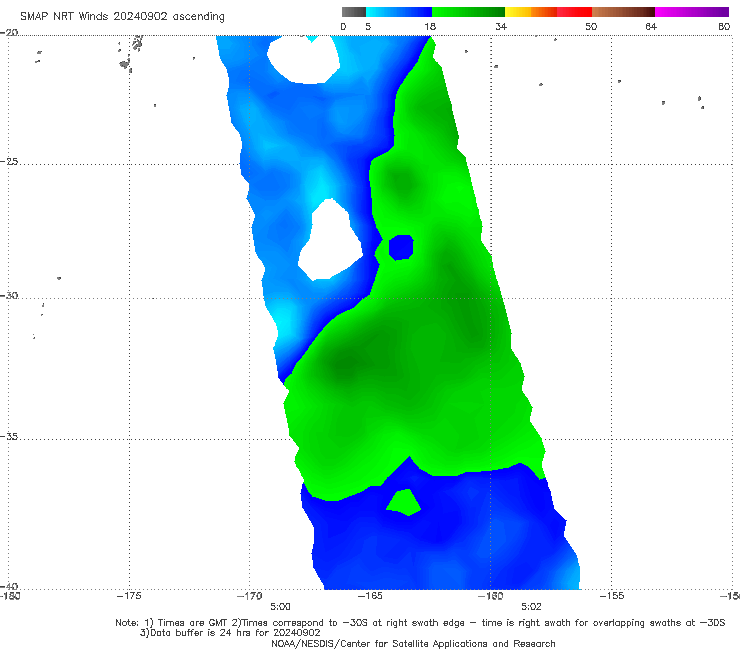Click the small dark-blue patch inside the green wind area

[x=401, y=247]
